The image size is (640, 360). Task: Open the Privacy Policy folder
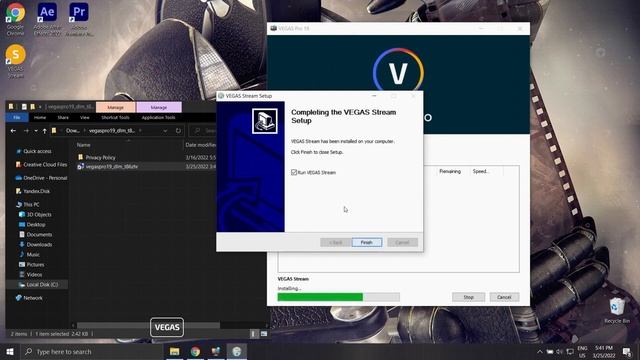tap(100, 157)
